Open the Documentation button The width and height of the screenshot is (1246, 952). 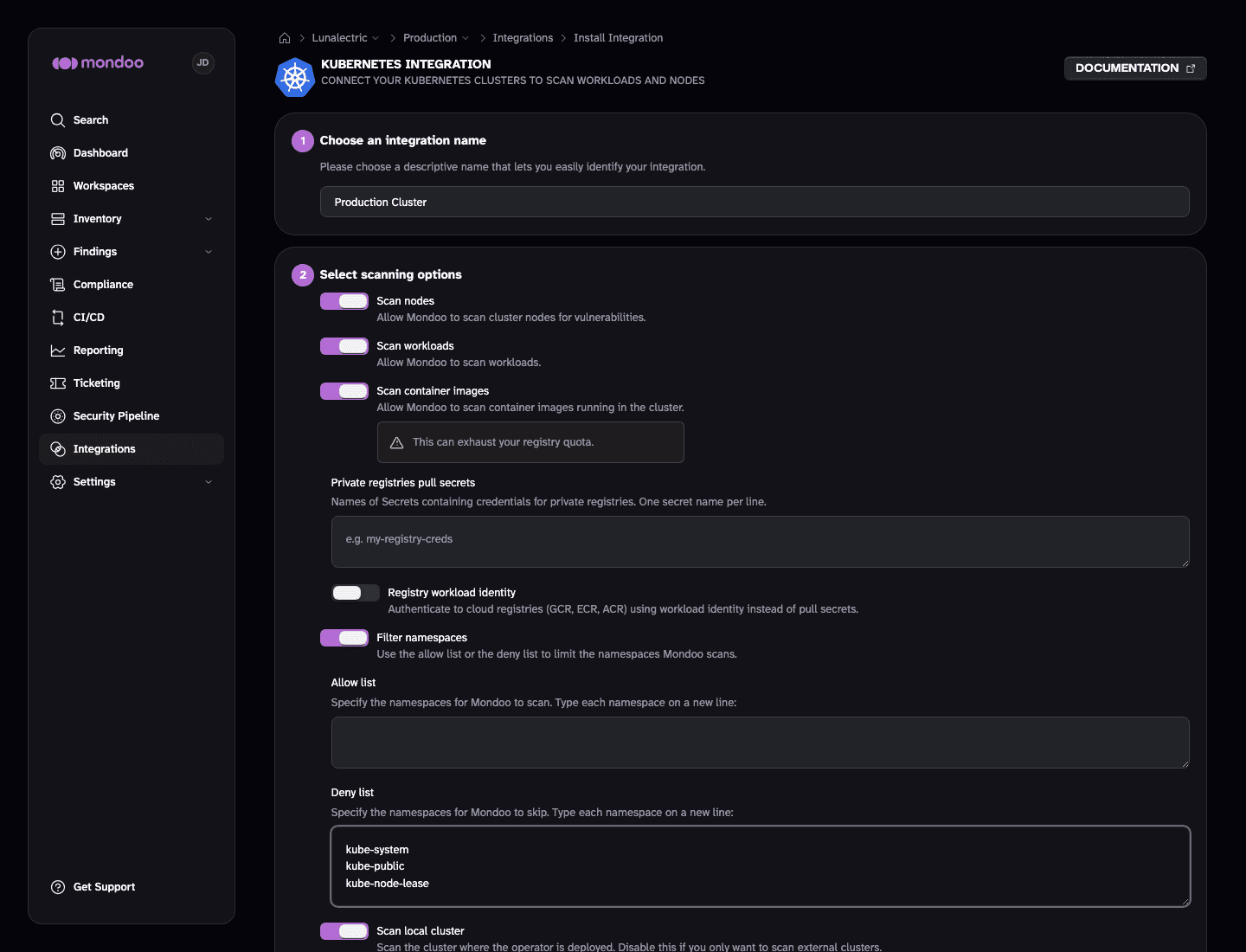click(x=1135, y=68)
